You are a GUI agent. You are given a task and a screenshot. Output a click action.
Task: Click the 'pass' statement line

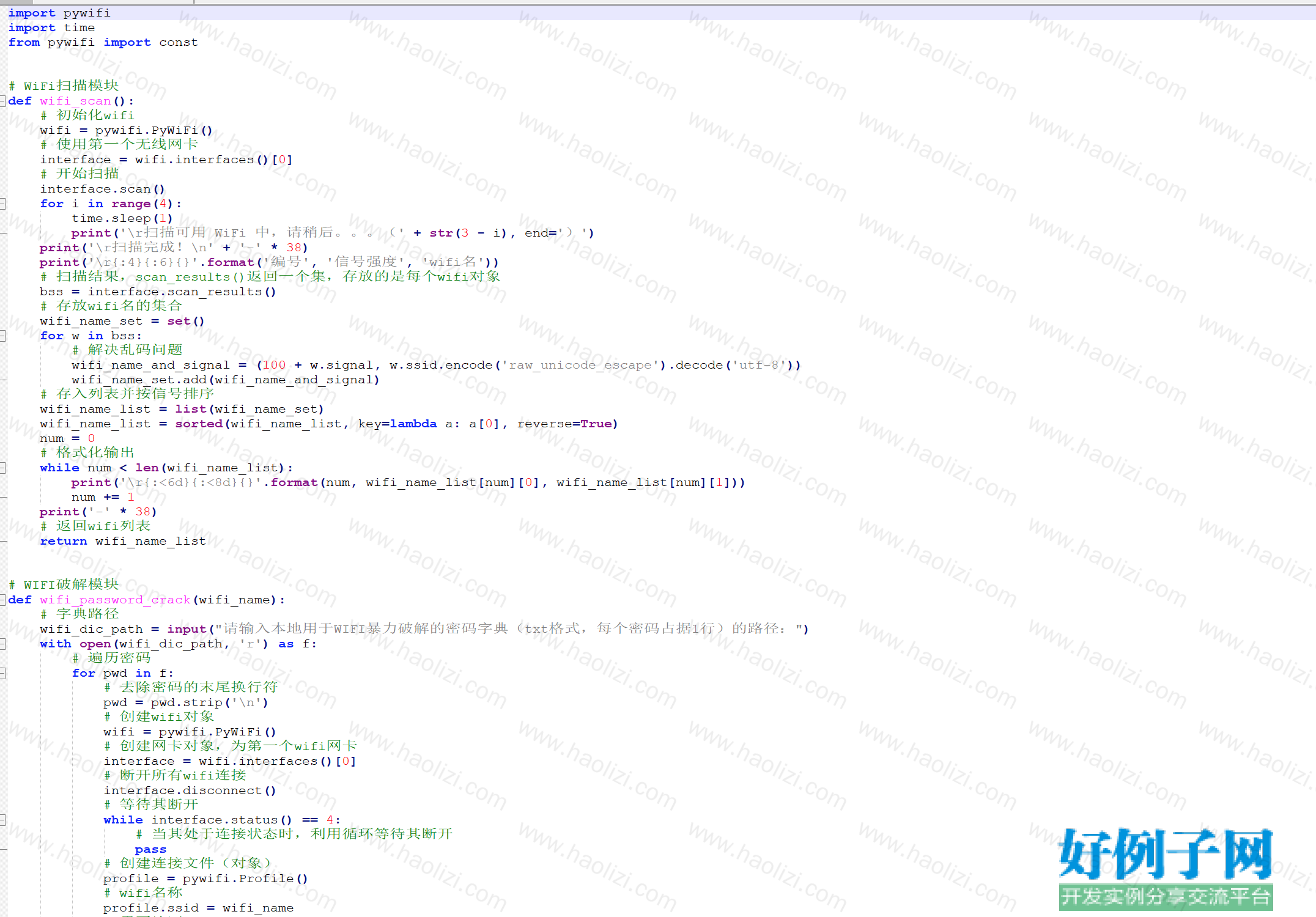click(150, 849)
